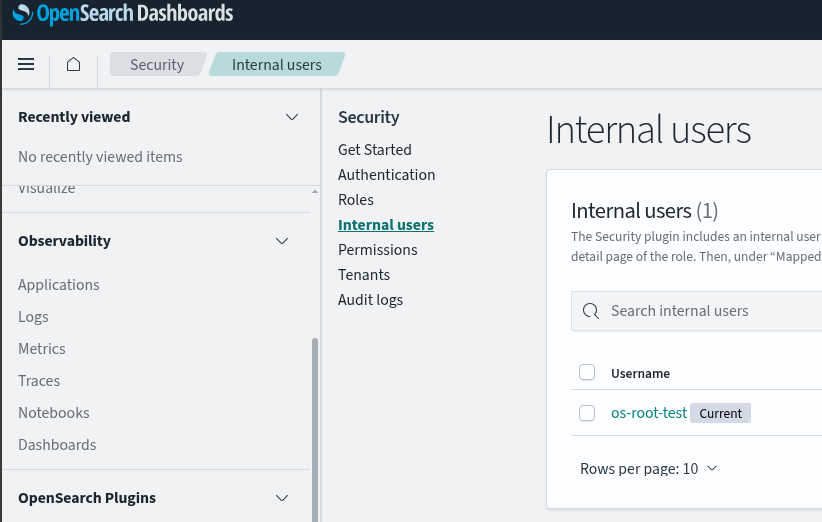Viewport: 822px width, 522px height.
Task: Collapse the Observability section
Action: pos(282,241)
